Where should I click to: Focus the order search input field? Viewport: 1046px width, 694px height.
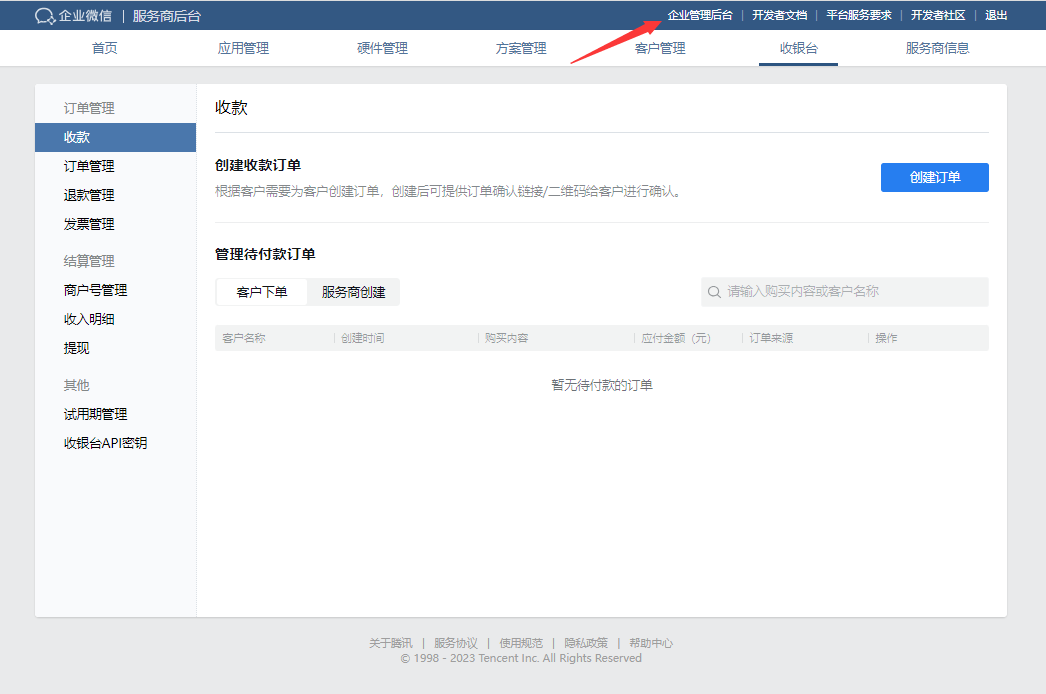tap(850, 292)
